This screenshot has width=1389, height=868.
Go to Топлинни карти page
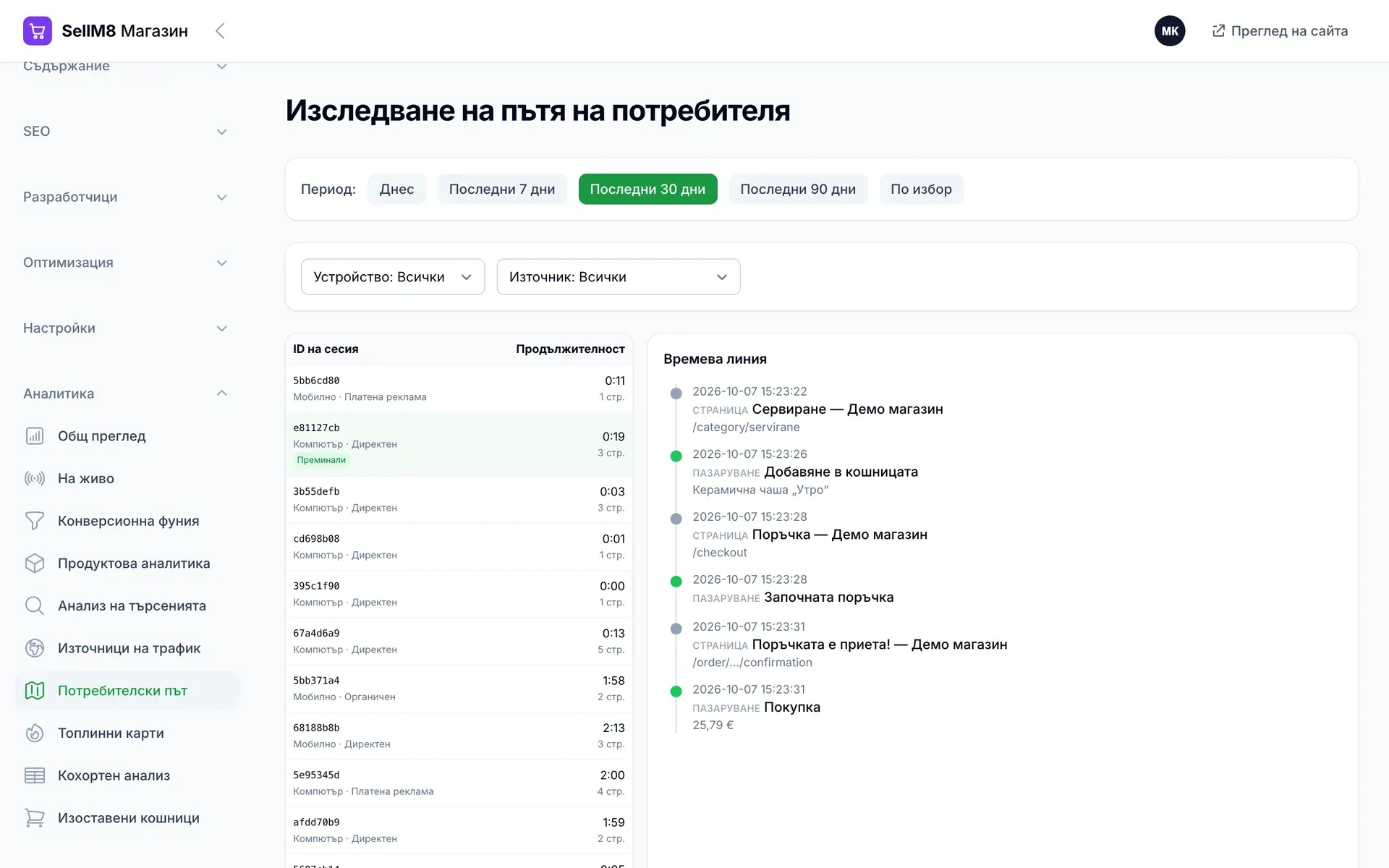coord(127,733)
